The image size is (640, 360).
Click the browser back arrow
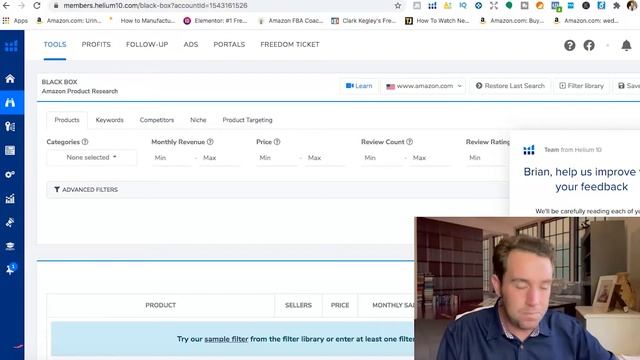pos(6,6)
